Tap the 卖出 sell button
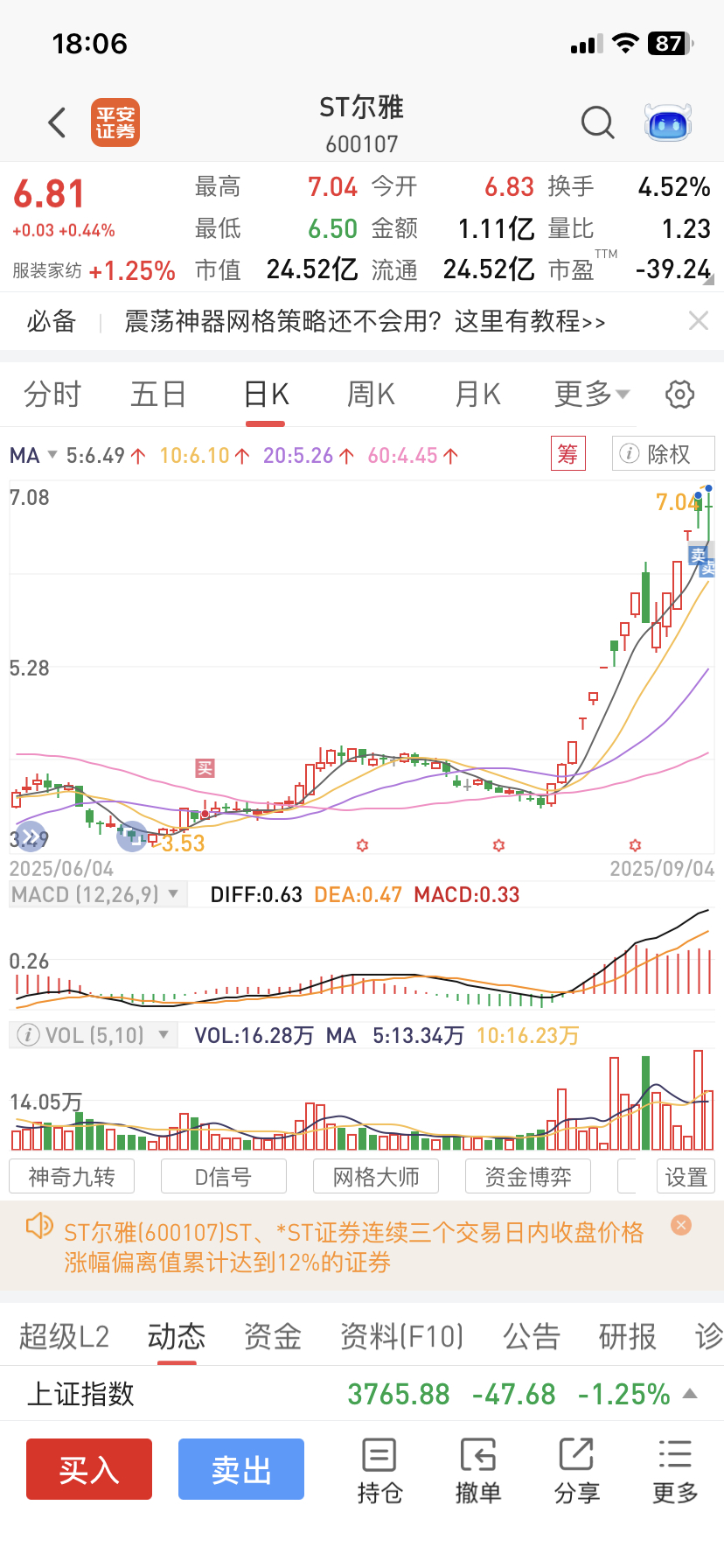This screenshot has height=1568, width=724. click(x=241, y=1469)
